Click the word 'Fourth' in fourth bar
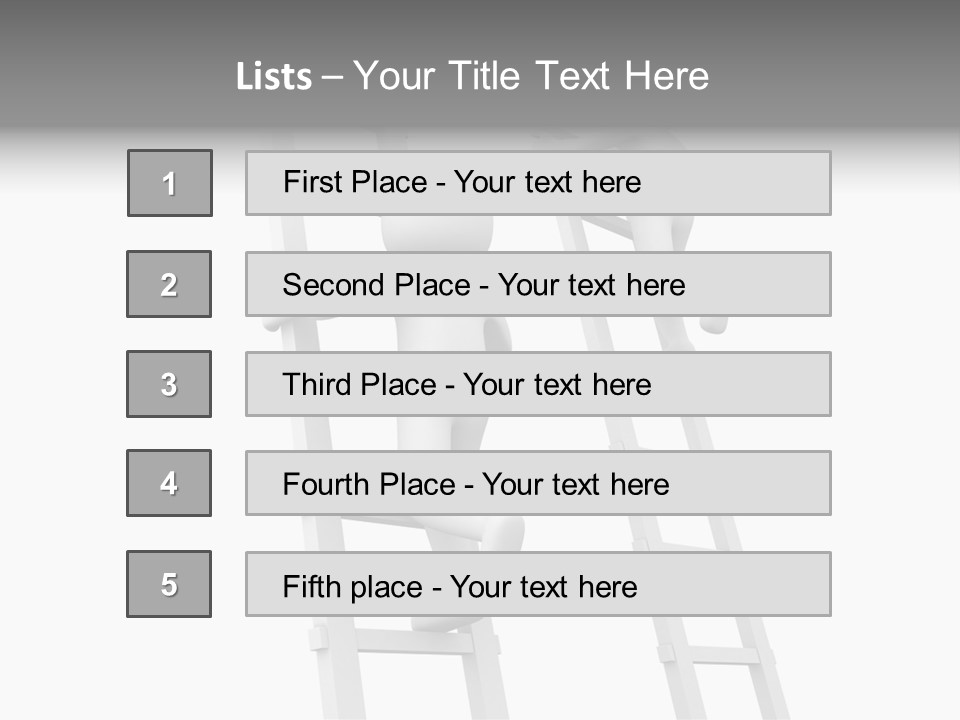960x720 pixels. 325,484
